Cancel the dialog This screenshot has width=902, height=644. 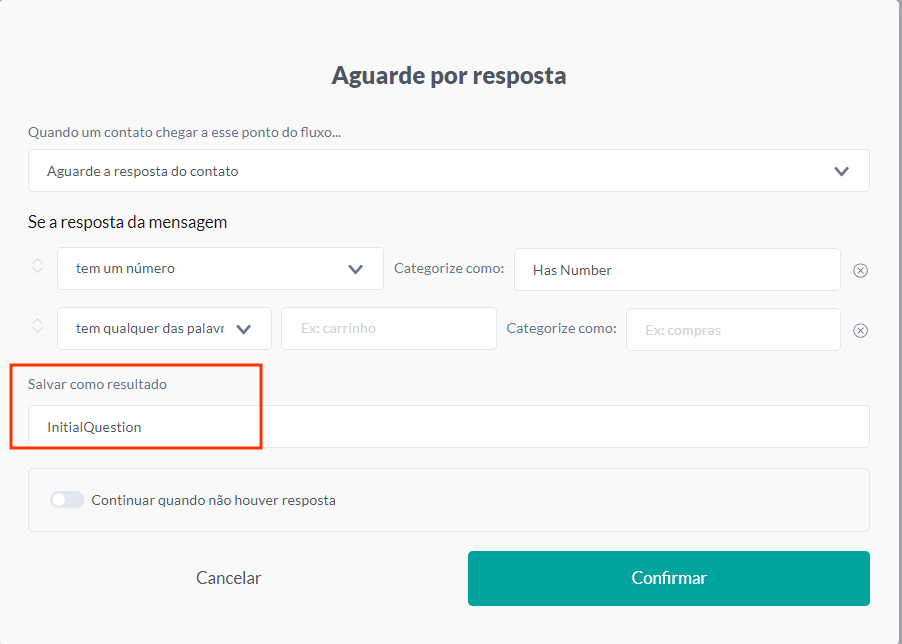tap(228, 578)
